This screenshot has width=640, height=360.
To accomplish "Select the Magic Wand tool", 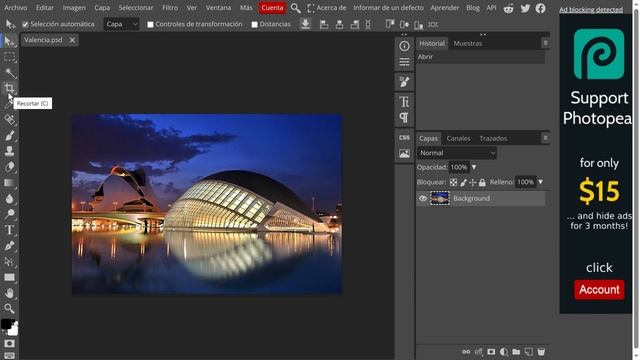I will tap(9, 73).
